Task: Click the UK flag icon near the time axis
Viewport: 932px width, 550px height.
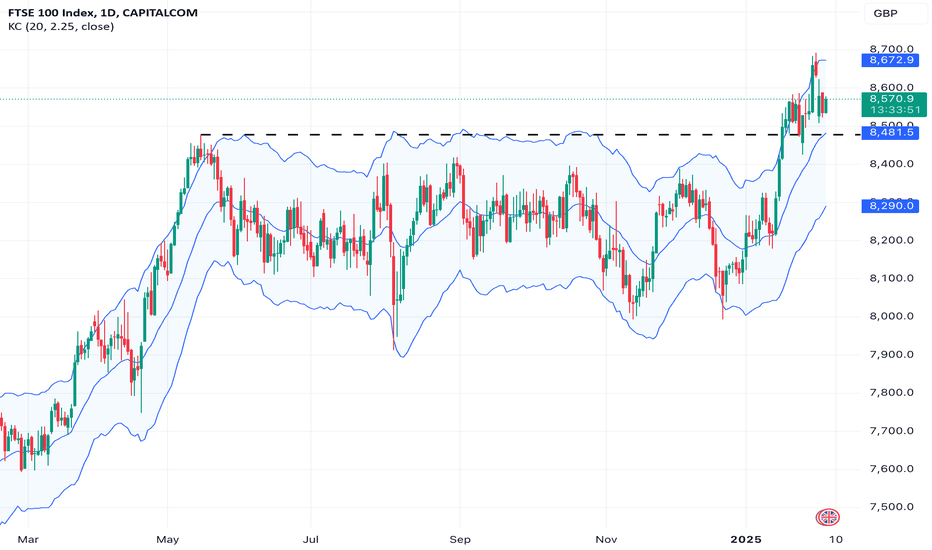Action: click(x=827, y=517)
